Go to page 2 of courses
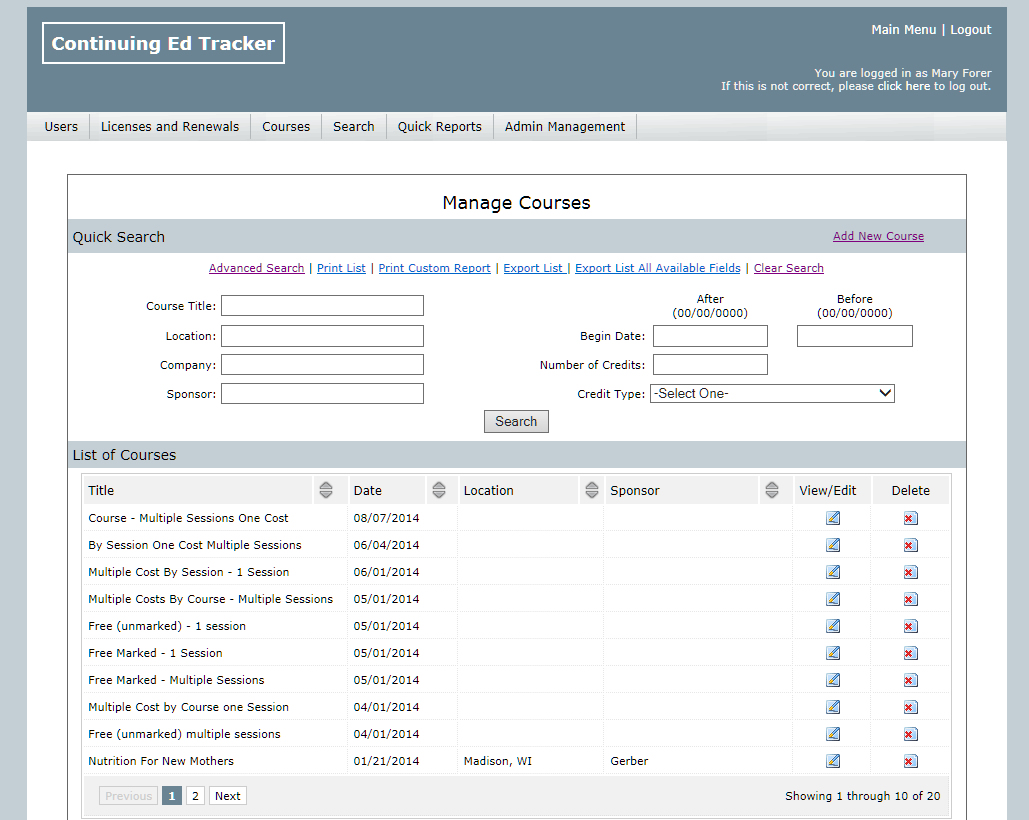The height and width of the screenshot is (820, 1029). pyautogui.click(x=195, y=796)
